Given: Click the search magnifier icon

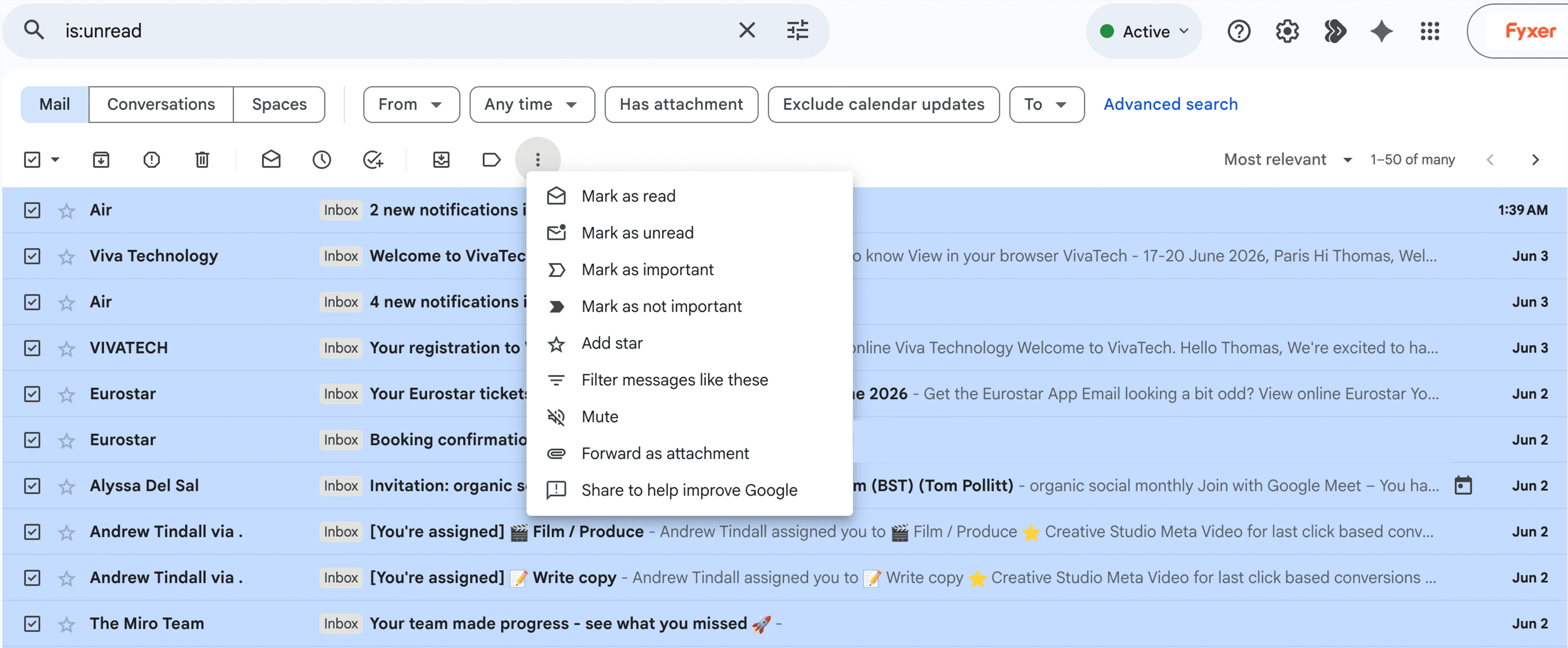Looking at the screenshot, I should pyautogui.click(x=34, y=30).
